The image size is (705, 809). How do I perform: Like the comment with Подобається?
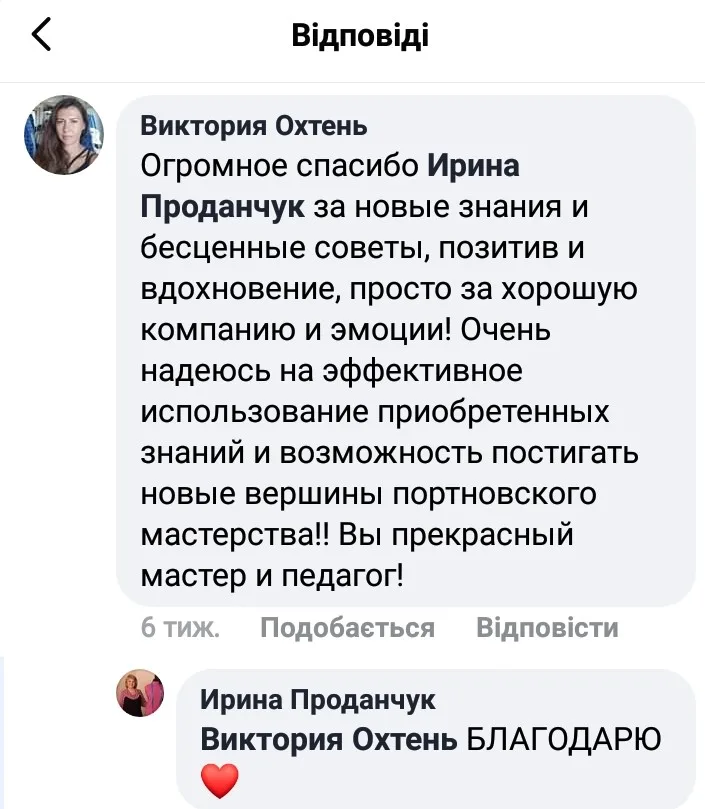(347, 628)
